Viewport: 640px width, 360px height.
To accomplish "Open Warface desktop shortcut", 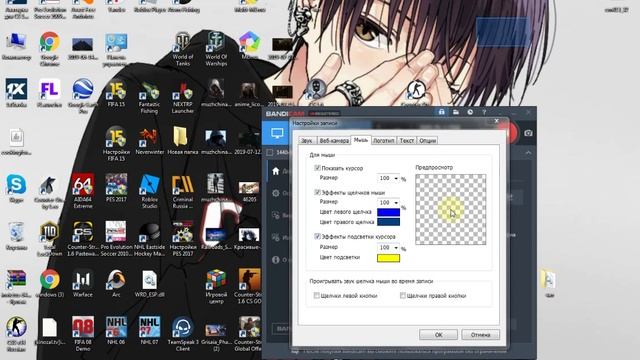I will 83,283.
